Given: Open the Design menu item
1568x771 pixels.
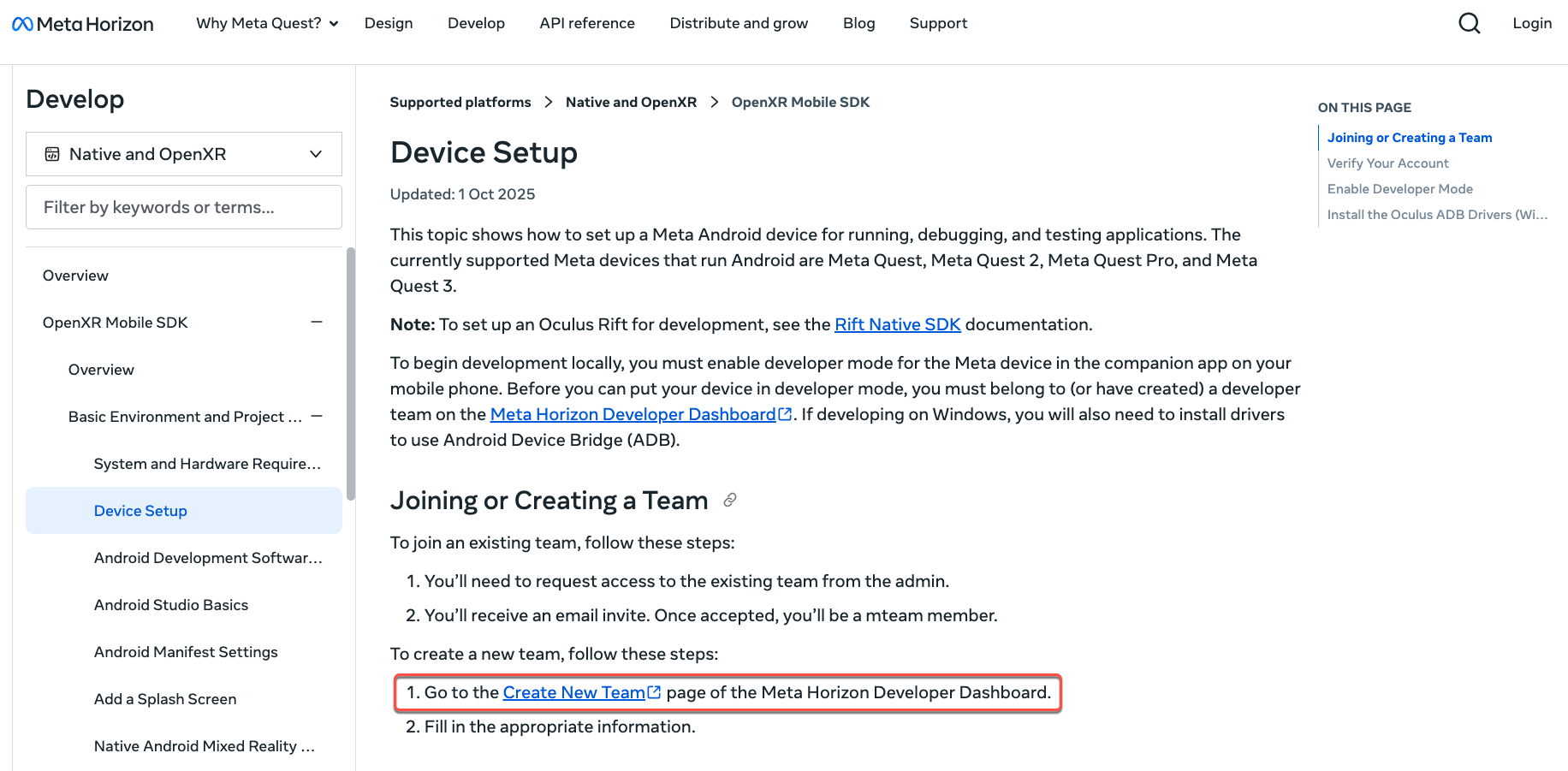Looking at the screenshot, I should pyautogui.click(x=389, y=23).
